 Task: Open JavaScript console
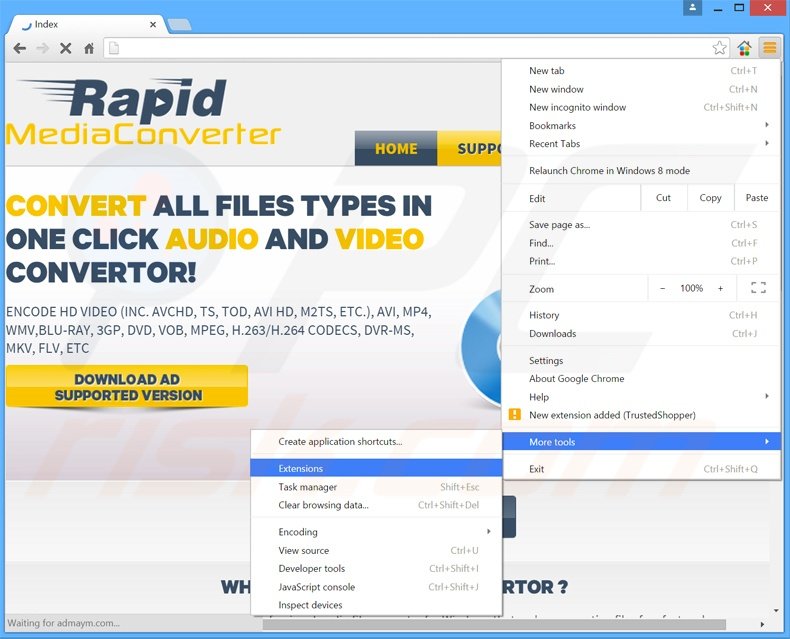tap(376, 587)
